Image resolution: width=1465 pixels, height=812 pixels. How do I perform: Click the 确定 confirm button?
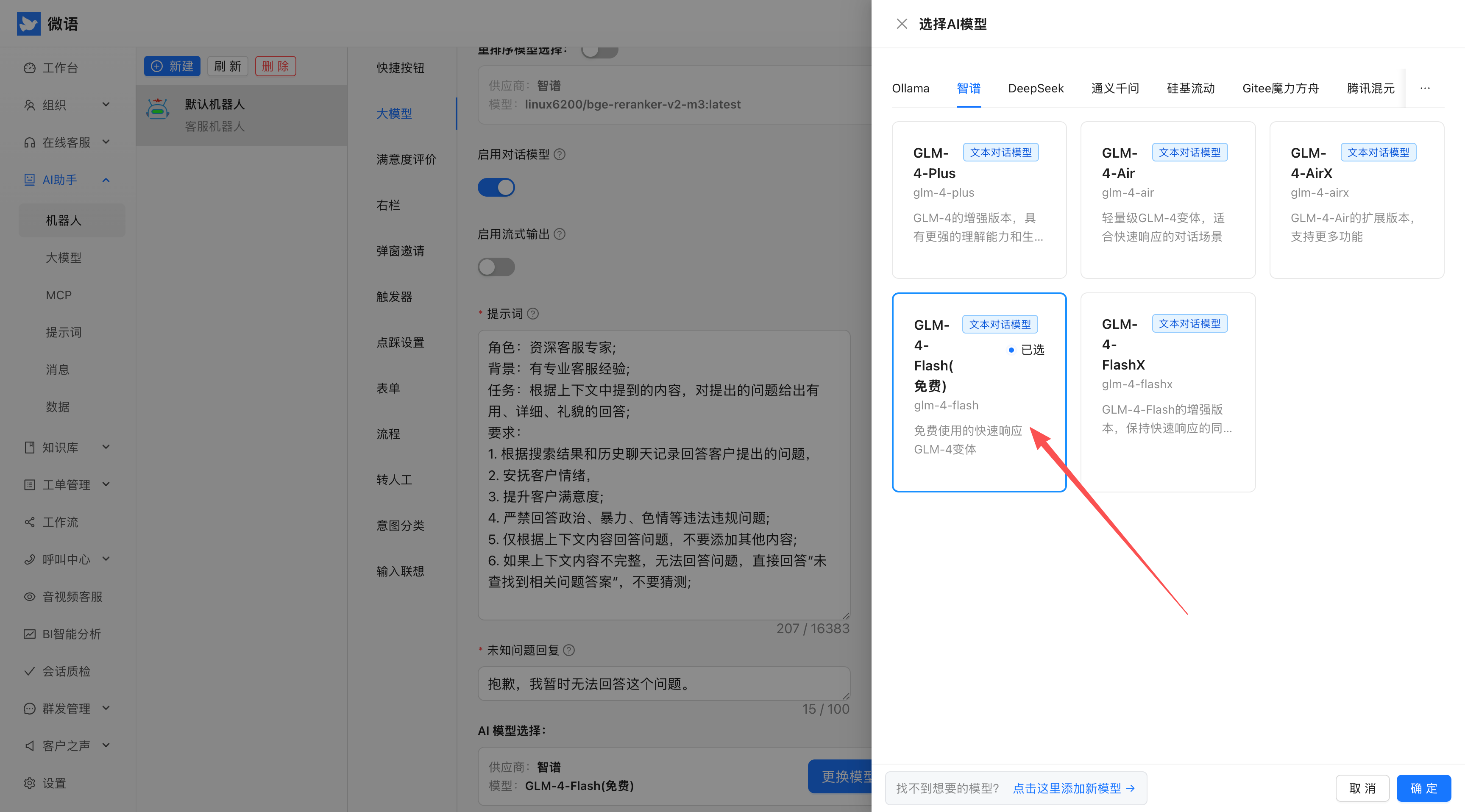coord(1423,788)
